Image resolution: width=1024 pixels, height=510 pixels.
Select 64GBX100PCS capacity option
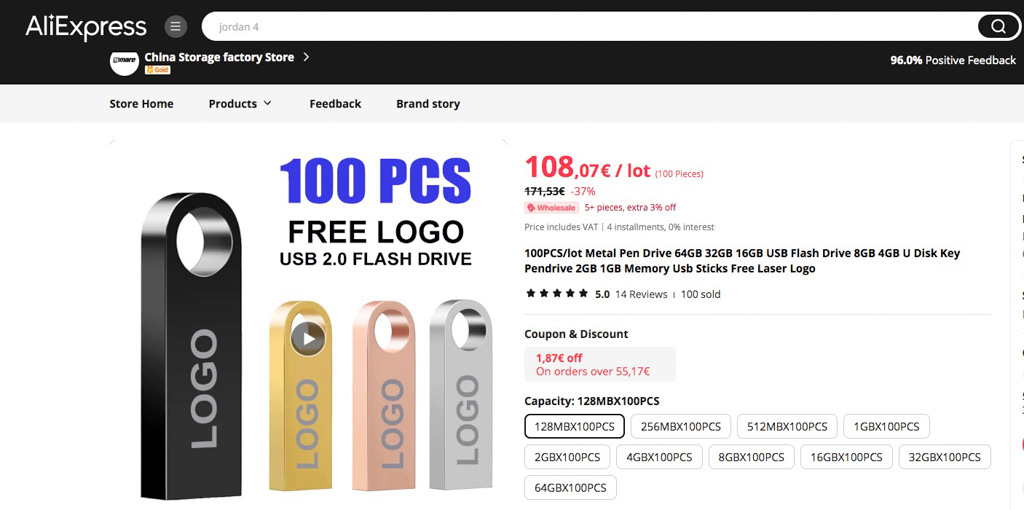point(570,487)
